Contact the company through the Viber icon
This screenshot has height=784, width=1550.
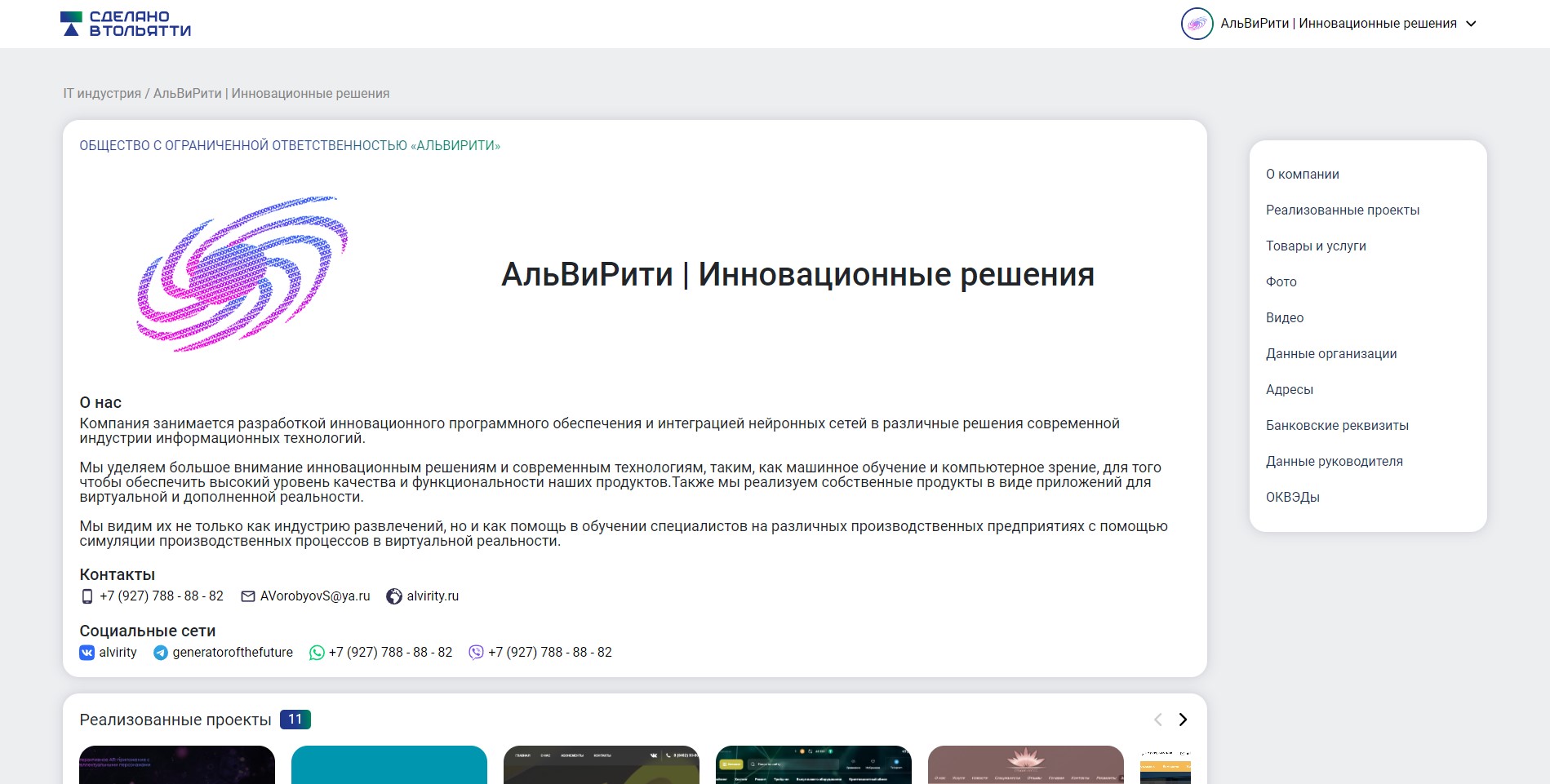pos(475,652)
